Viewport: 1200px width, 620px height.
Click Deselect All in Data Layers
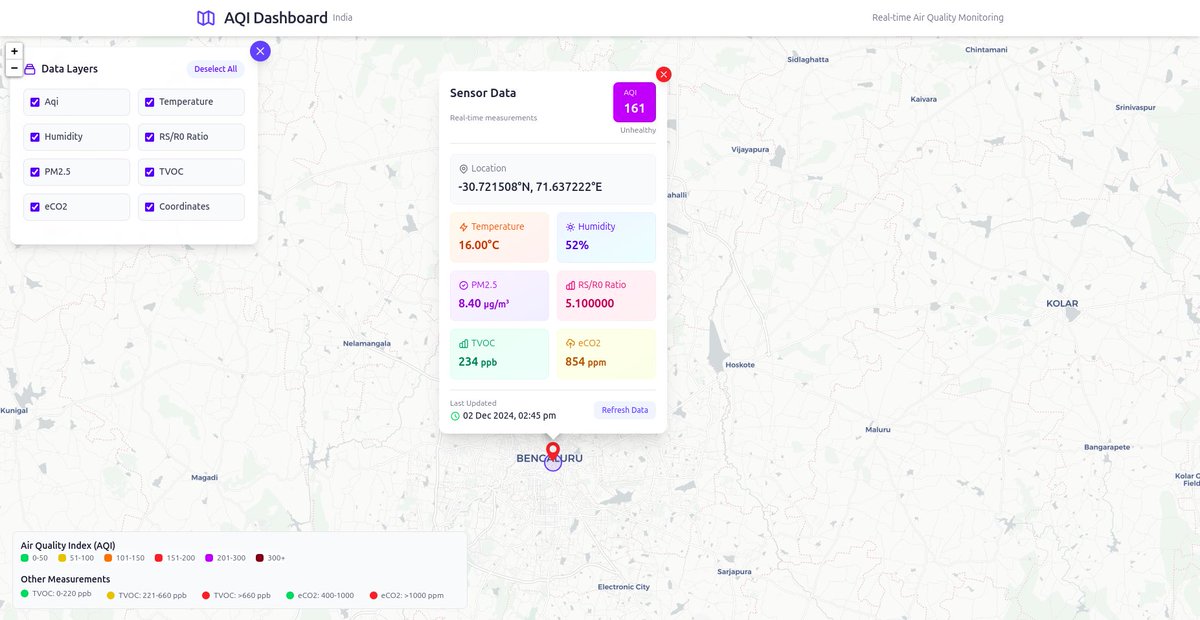click(x=215, y=68)
